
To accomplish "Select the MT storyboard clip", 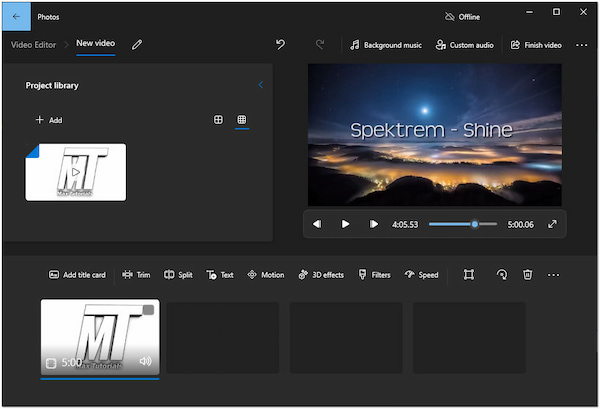I will pos(100,337).
